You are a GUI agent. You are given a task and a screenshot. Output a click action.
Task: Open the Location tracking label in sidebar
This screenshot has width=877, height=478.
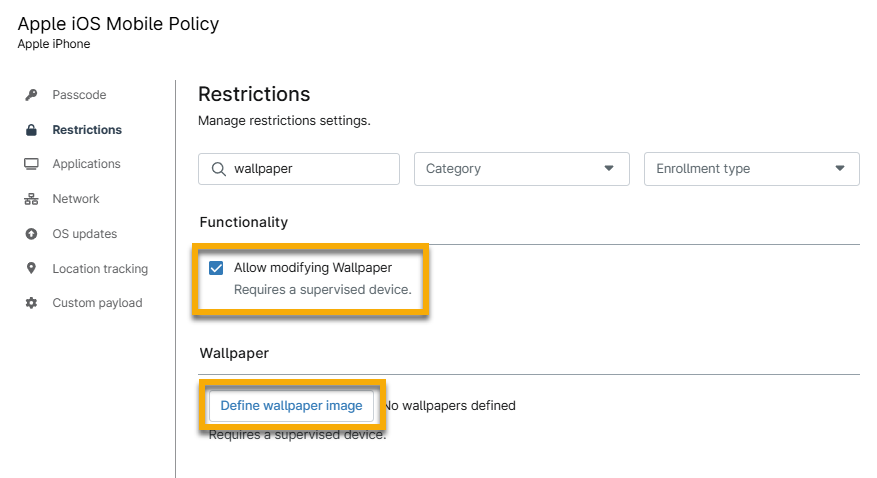click(x=100, y=269)
